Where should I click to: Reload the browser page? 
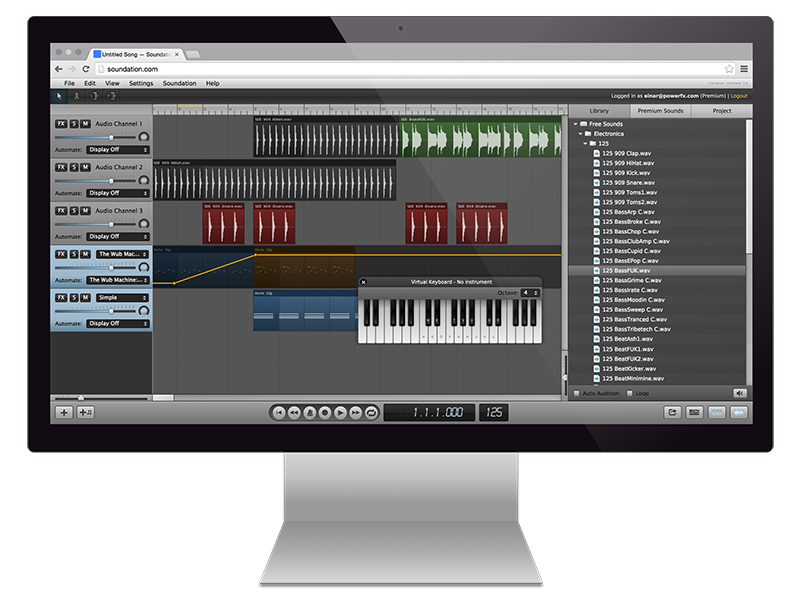[x=86, y=69]
